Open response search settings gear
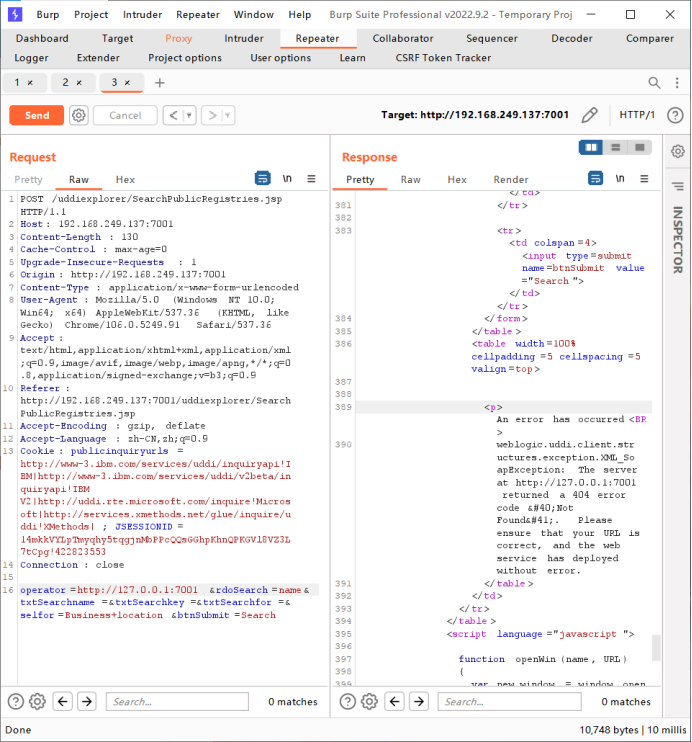The image size is (692, 742). 370,701
